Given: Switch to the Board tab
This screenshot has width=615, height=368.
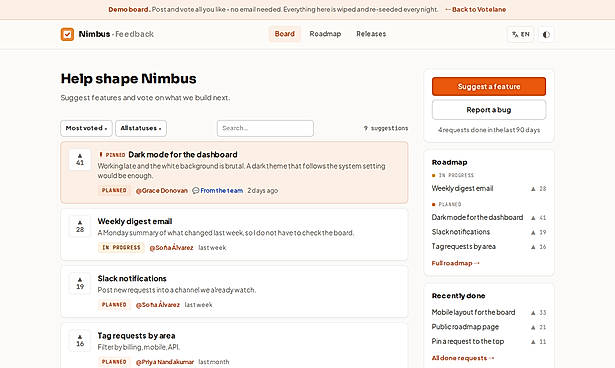Looking at the screenshot, I should tap(284, 34).
